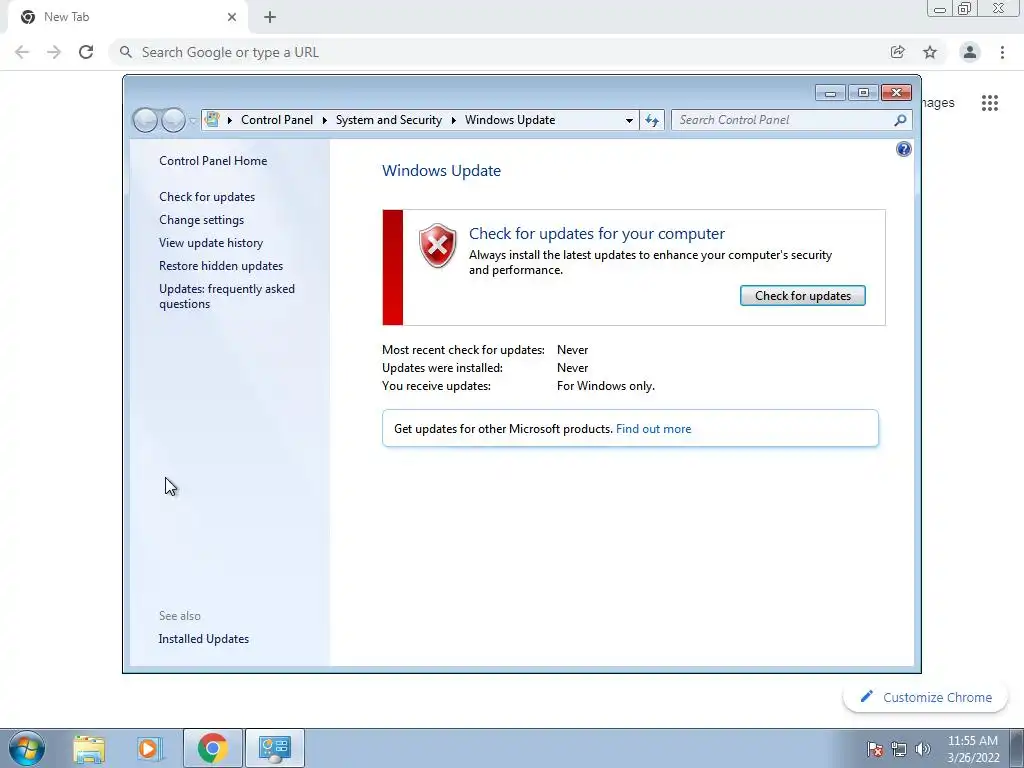This screenshot has width=1024, height=768.
Task: Click the Action Center flag tray icon
Action: 875,749
